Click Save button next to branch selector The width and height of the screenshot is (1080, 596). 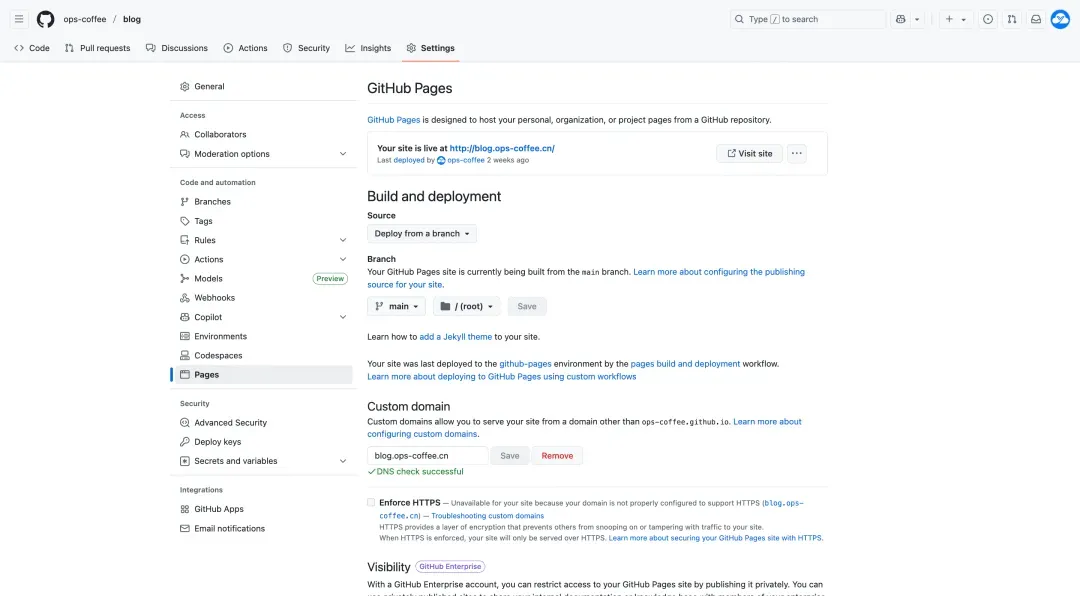[x=527, y=306]
